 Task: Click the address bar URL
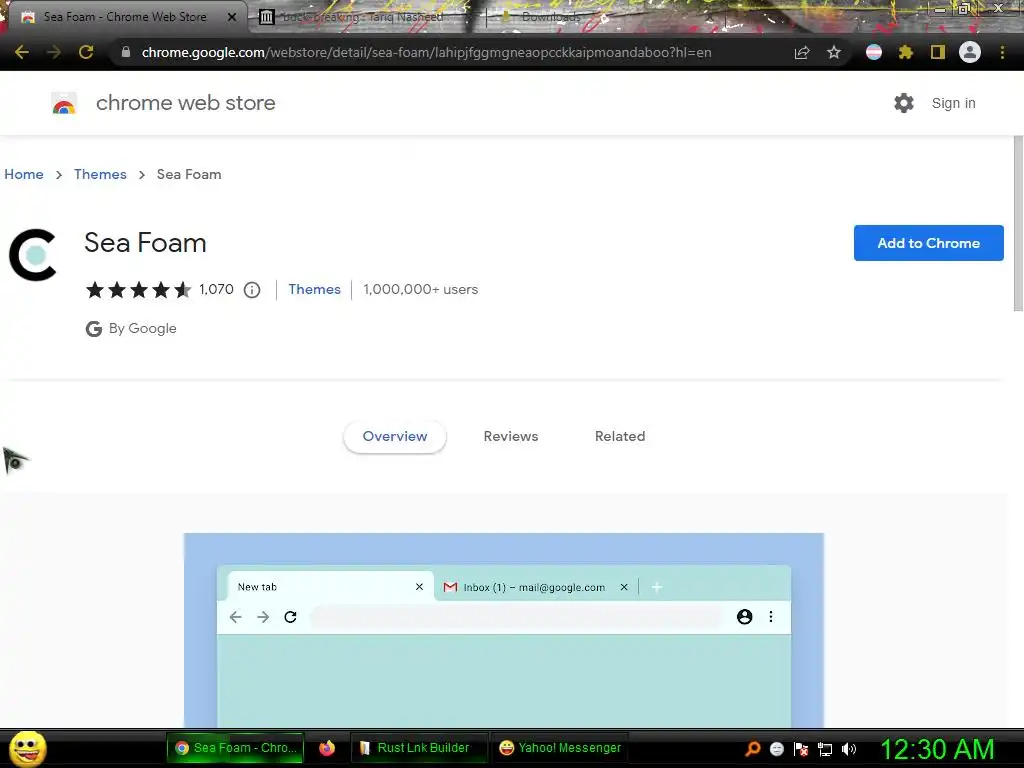[426, 52]
